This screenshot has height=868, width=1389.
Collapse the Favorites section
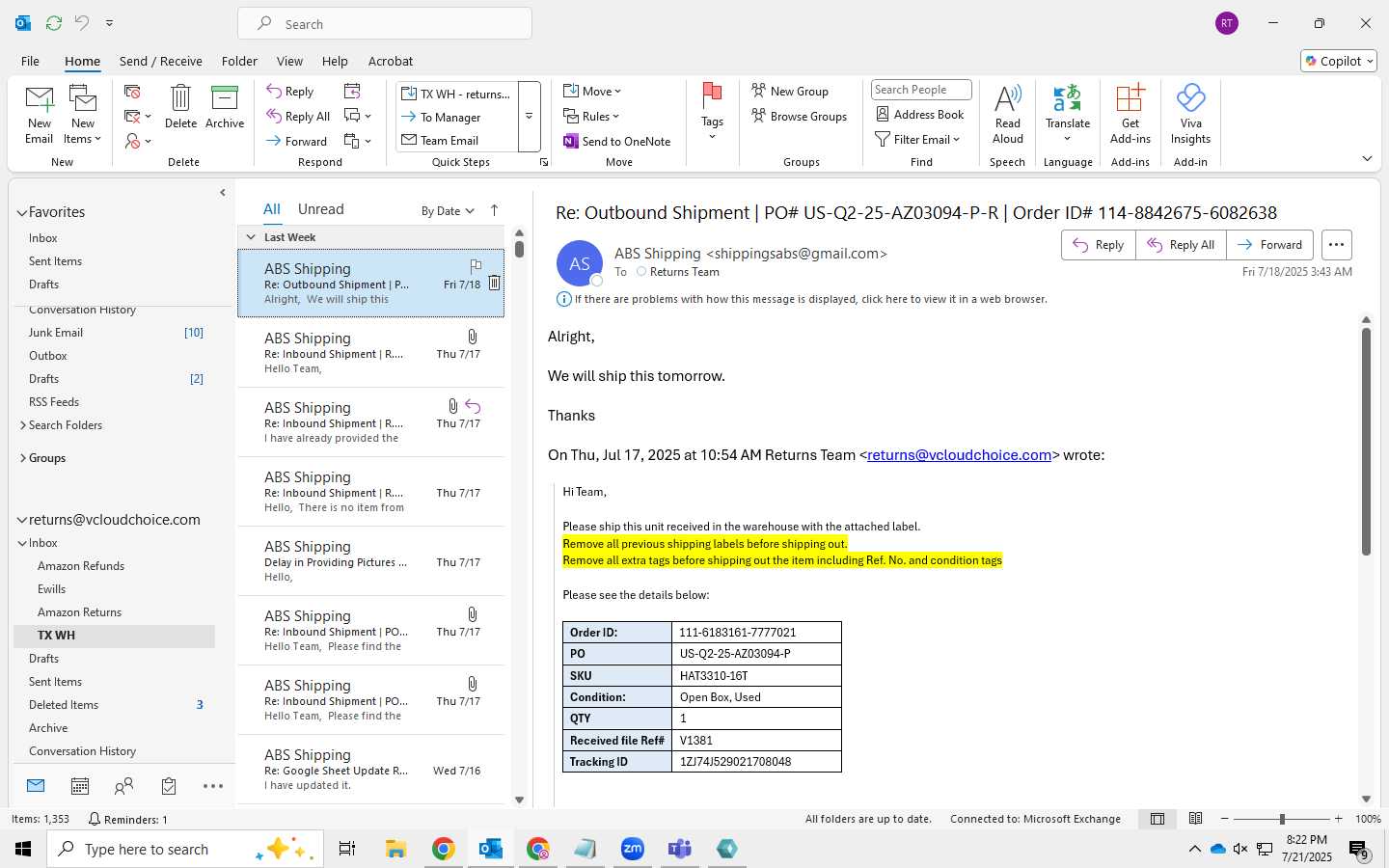(x=22, y=212)
